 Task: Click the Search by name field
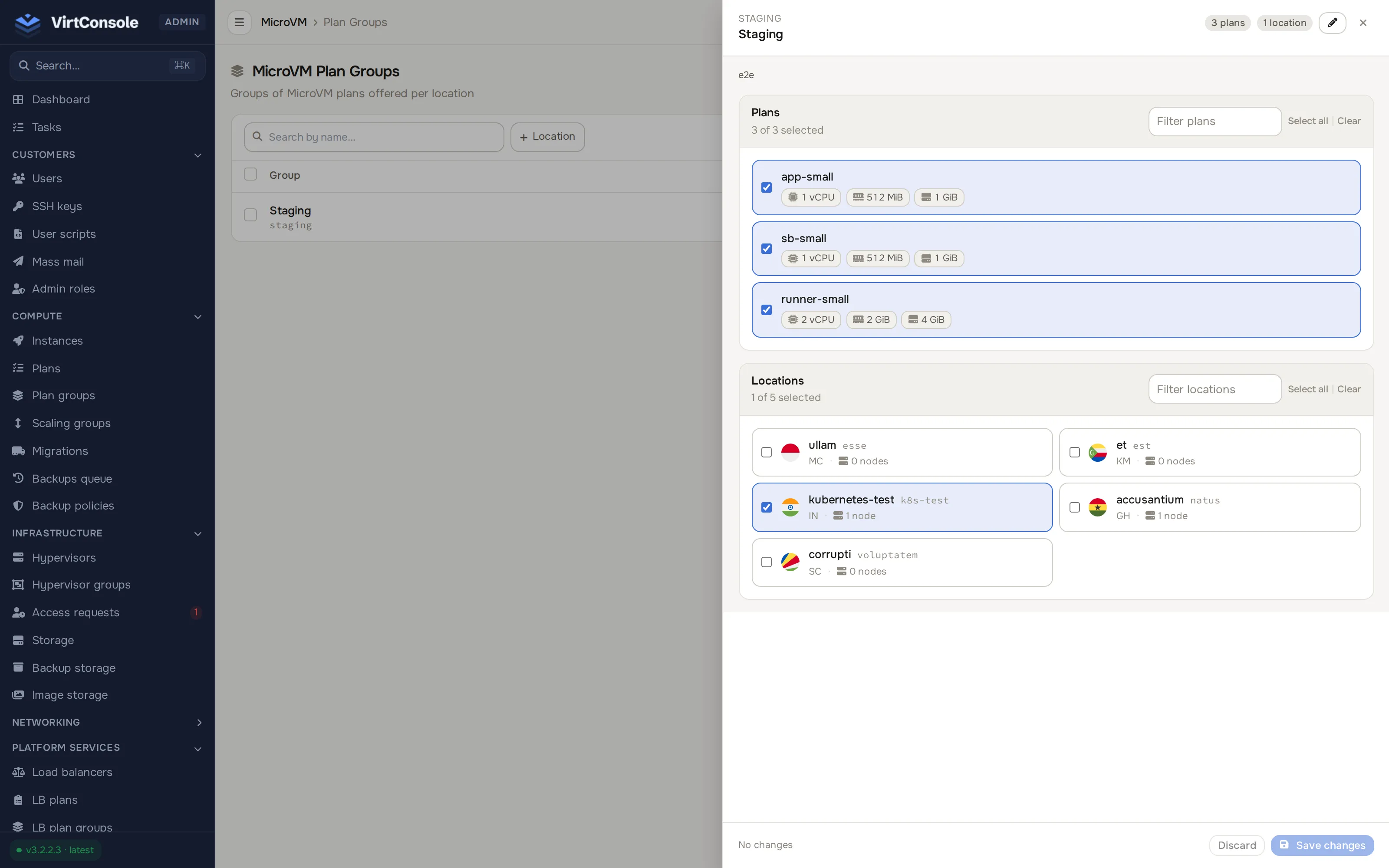(374, 137)
